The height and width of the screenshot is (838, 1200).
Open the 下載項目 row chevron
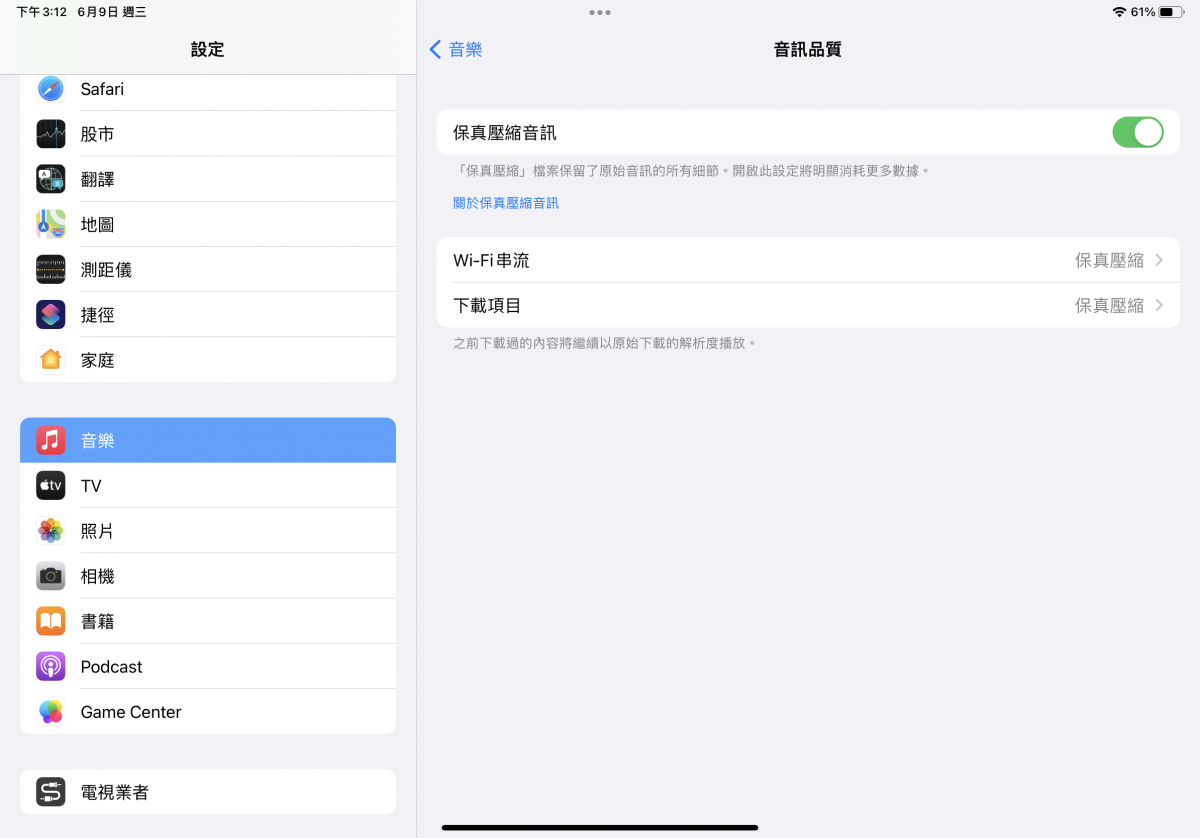(1160, 305)
